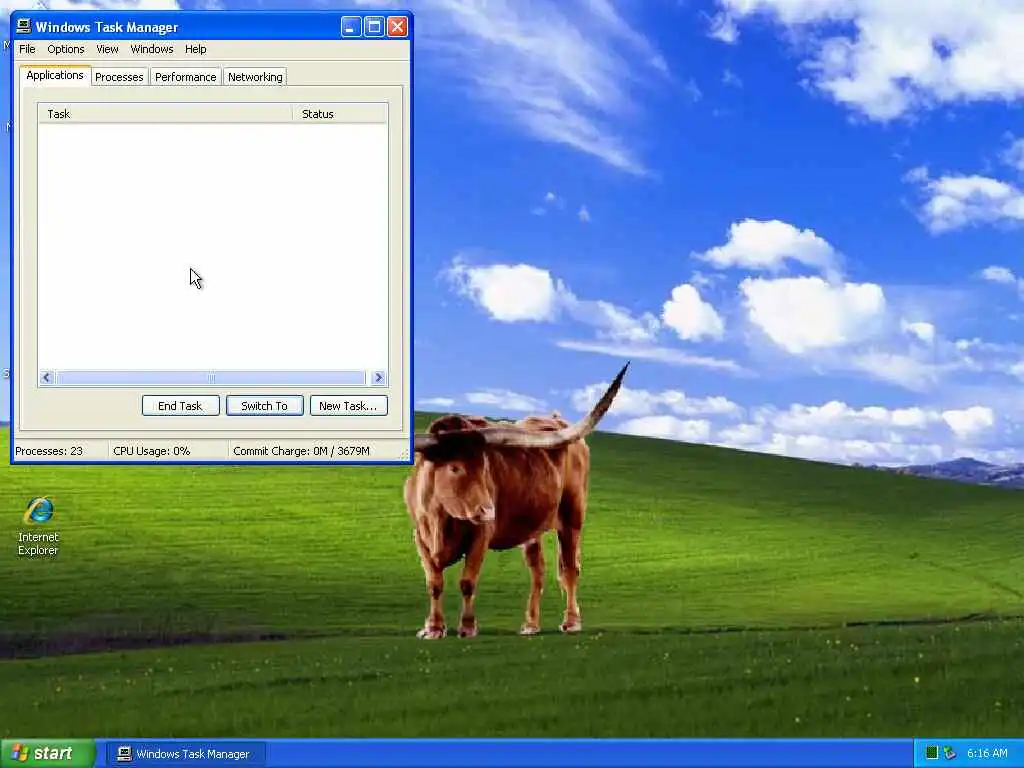Open the File menu

click(27, 49)
